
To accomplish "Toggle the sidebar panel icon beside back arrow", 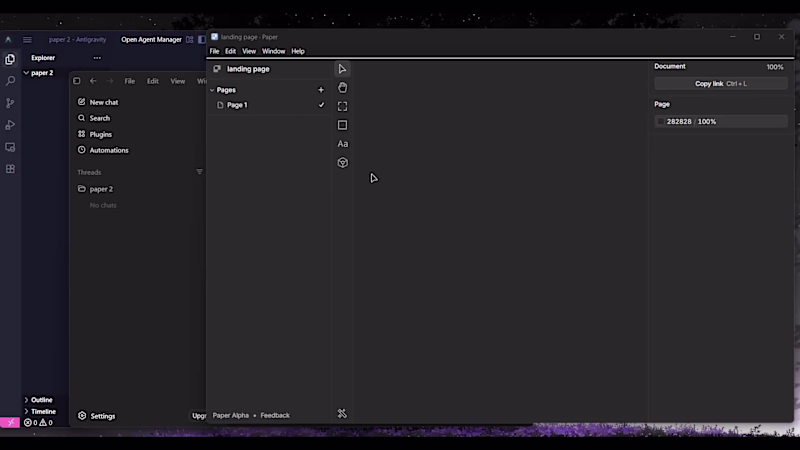I will (x=77, y=81).
